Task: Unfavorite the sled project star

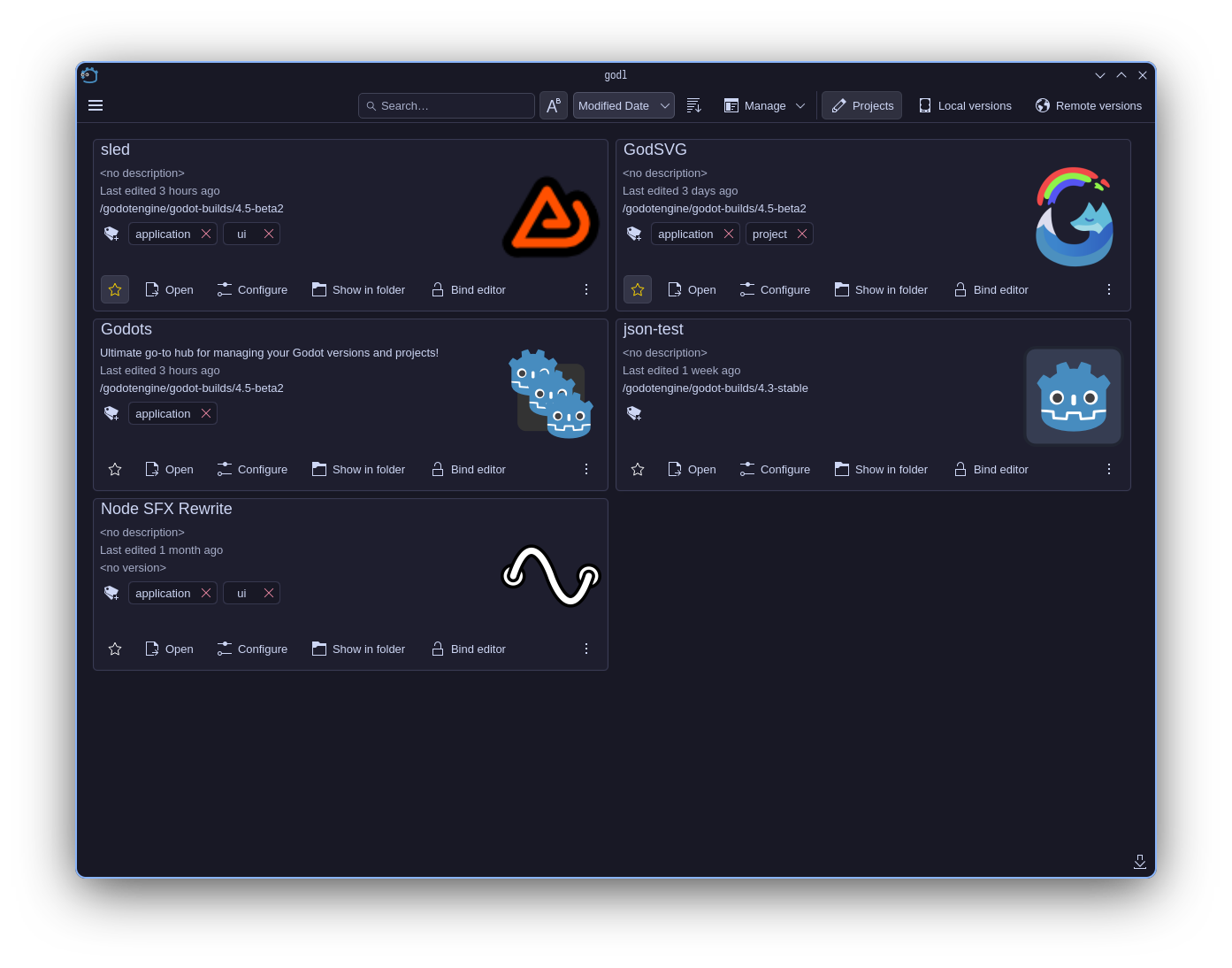Action: point(115,289)
